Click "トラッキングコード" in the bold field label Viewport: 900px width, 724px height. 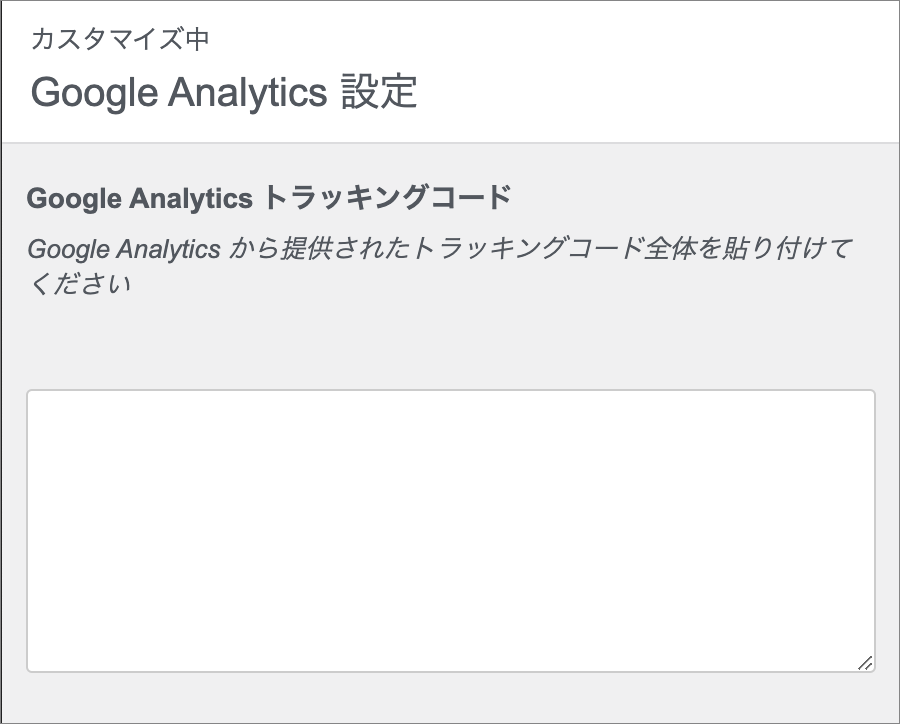click(386, 198)
